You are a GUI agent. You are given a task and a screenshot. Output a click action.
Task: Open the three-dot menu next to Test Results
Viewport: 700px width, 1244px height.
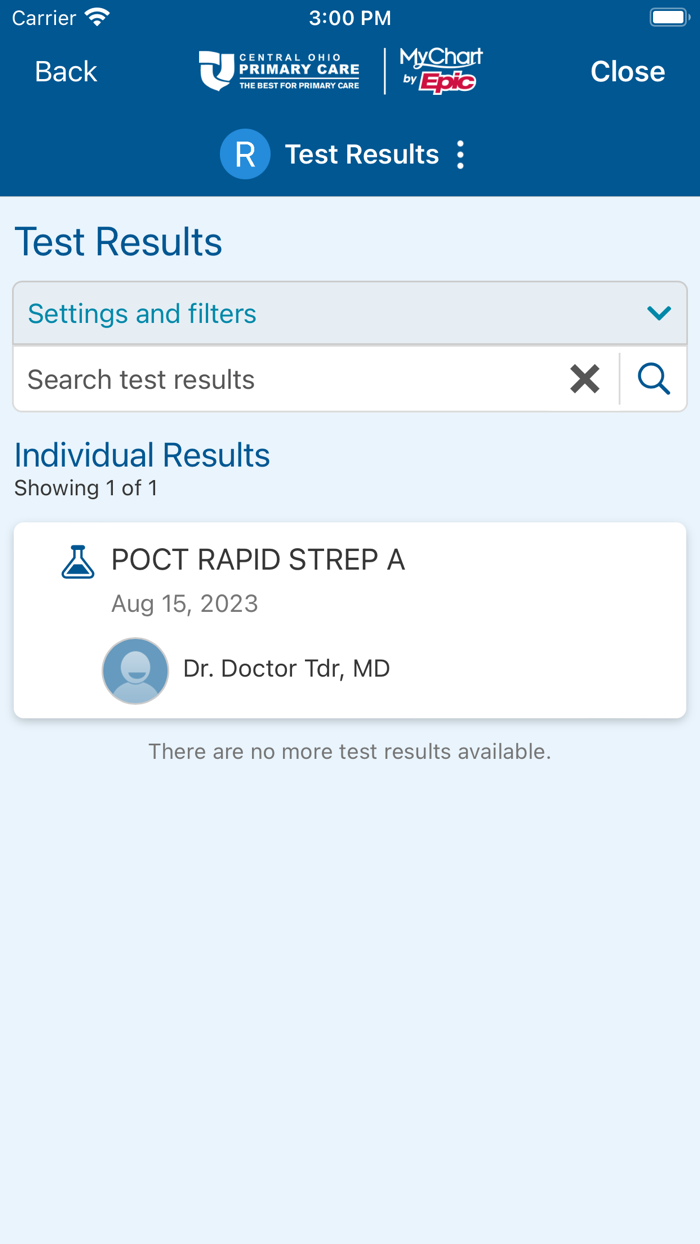point(460,154)
